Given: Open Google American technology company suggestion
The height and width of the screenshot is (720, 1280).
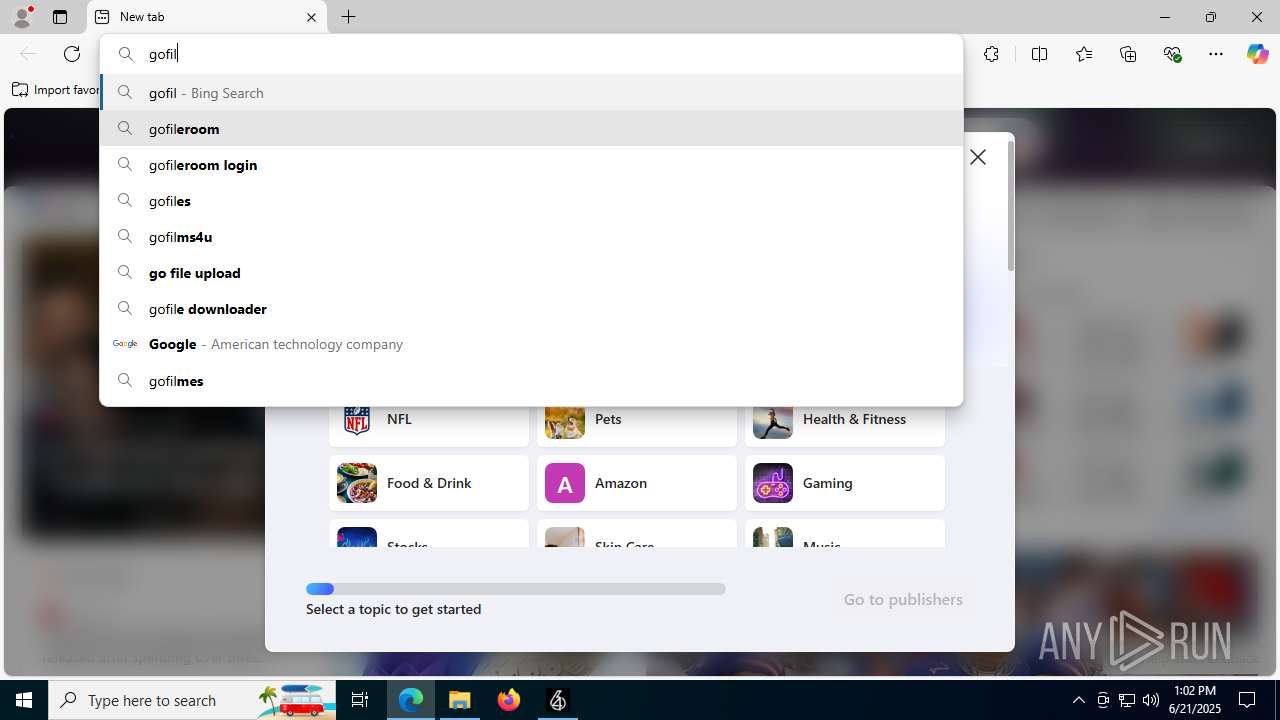Looking at the screenshot, I should pyautogui.click(x=531, y=344).
